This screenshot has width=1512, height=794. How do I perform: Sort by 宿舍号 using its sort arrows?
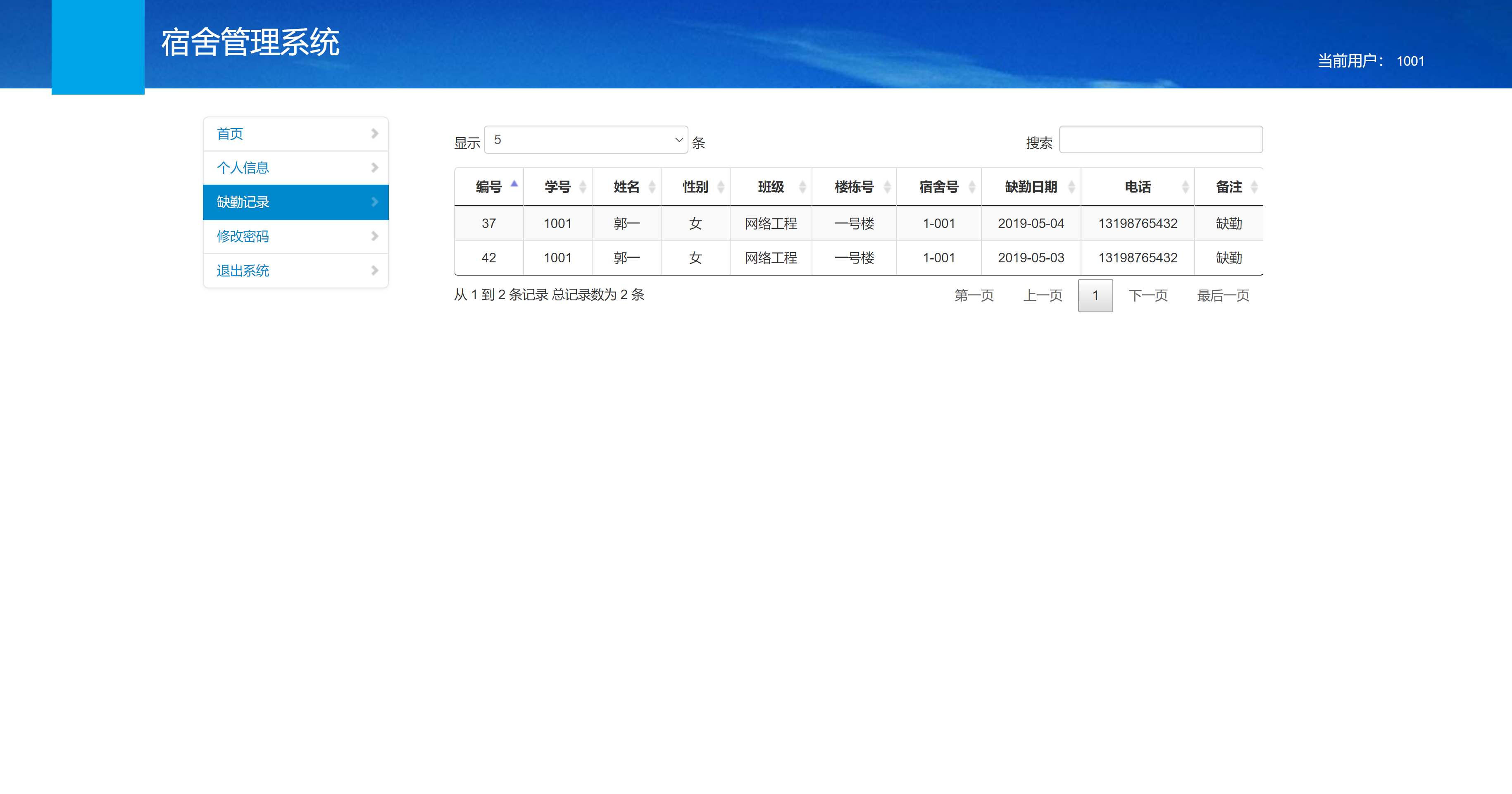[972, 187]
